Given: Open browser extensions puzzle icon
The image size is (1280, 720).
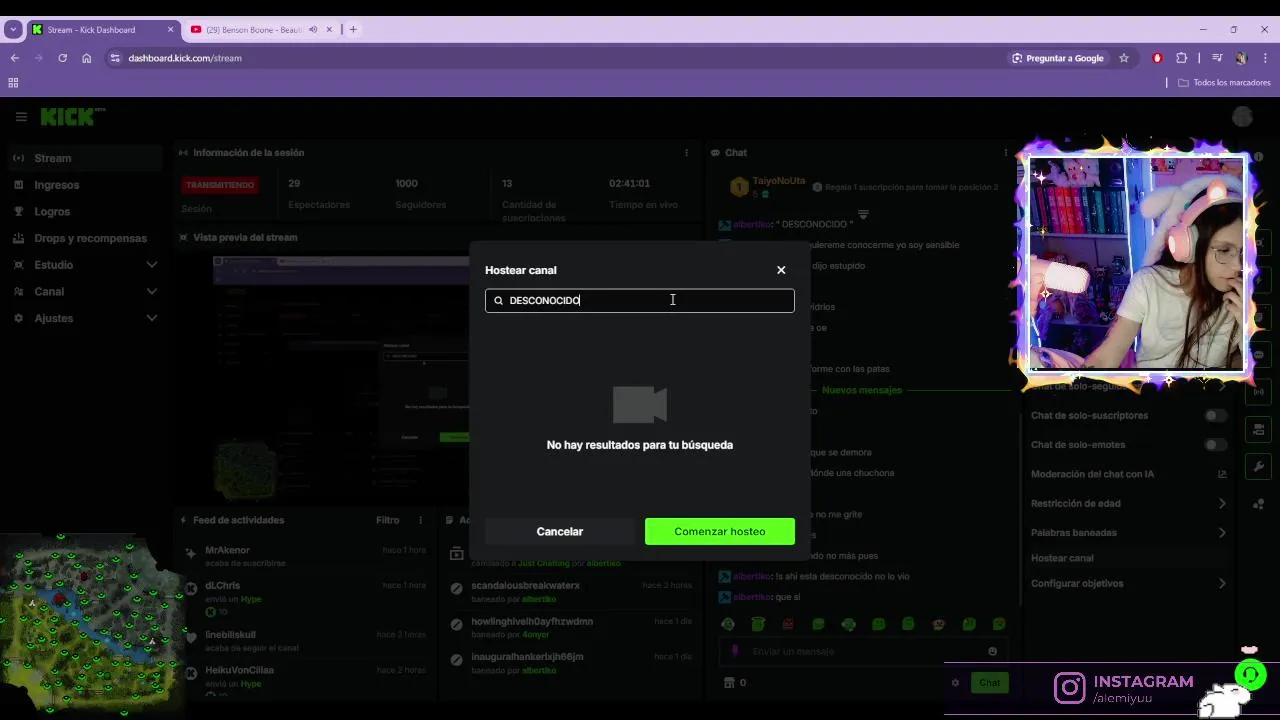Looking at the screenshot, I should point(1181,58).
